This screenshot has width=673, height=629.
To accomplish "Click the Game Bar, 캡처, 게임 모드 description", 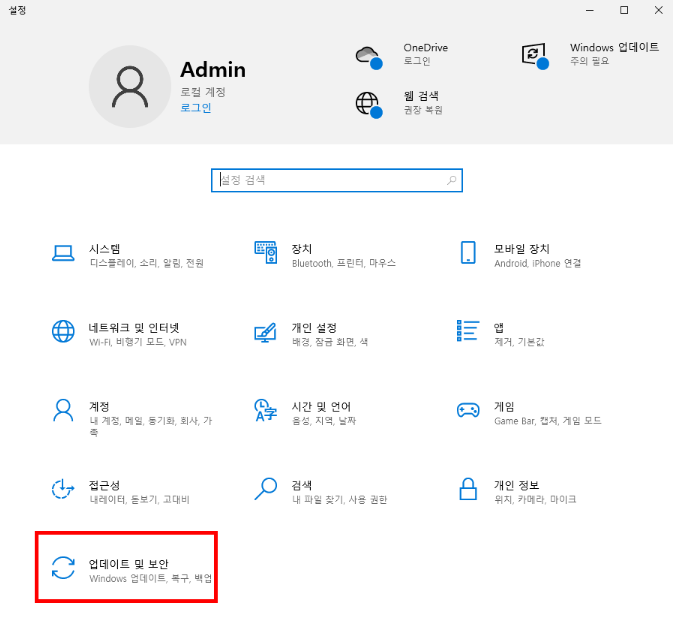I will 548,421.
